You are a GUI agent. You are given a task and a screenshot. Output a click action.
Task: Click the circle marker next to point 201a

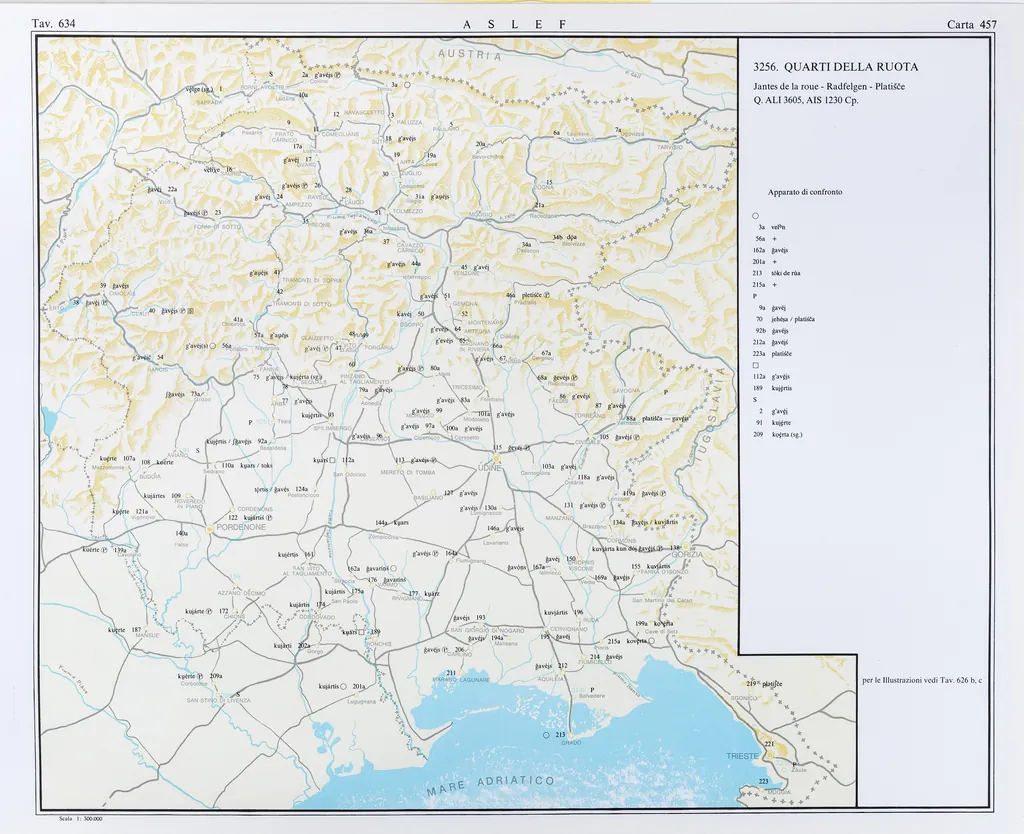pos(343,687)
